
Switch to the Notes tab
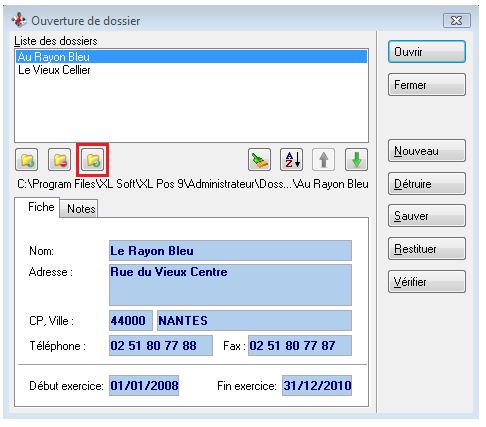[x=79, y=209]
